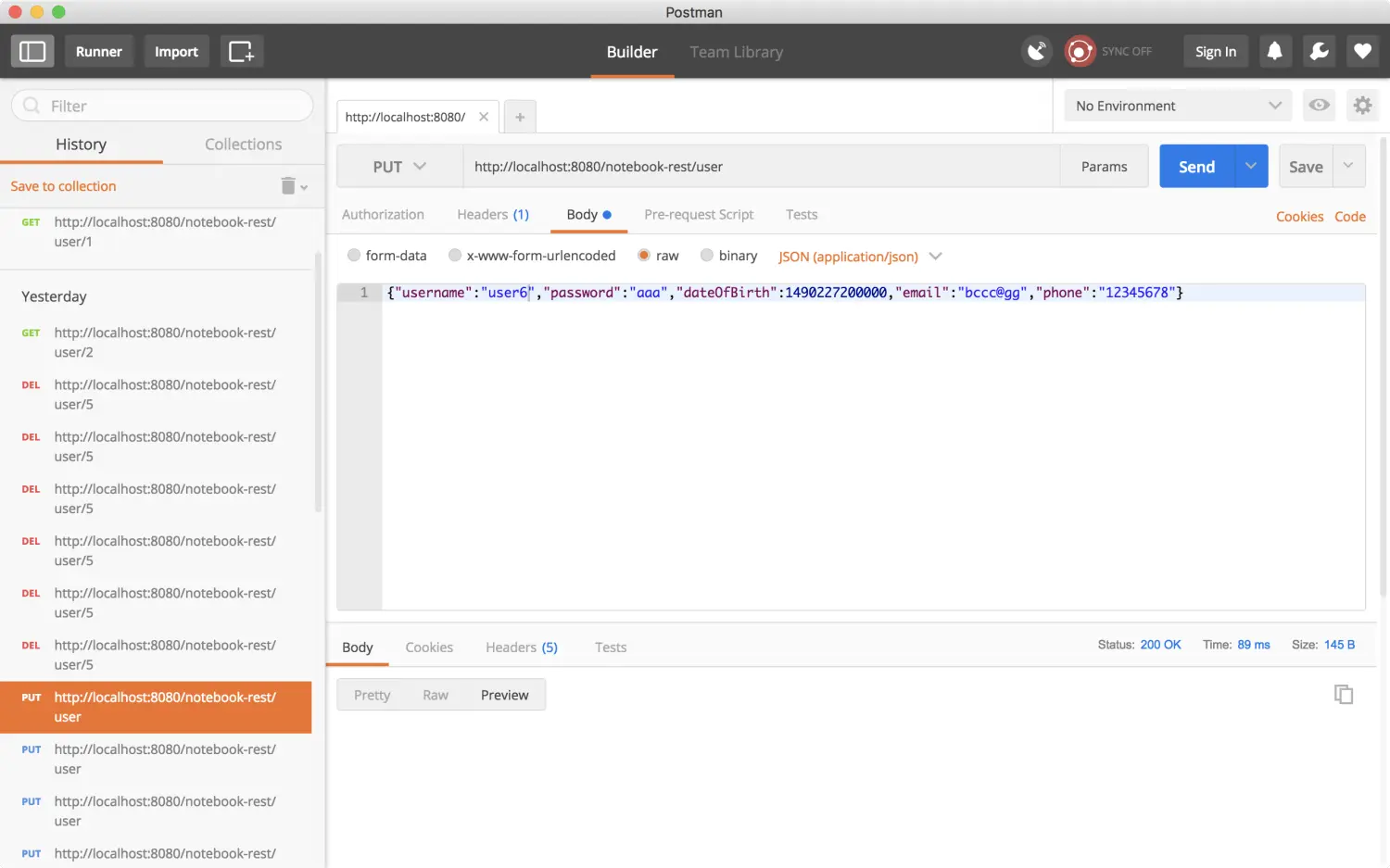Click the Import button
1390x868 pixels.
click(x=176, y=52)
